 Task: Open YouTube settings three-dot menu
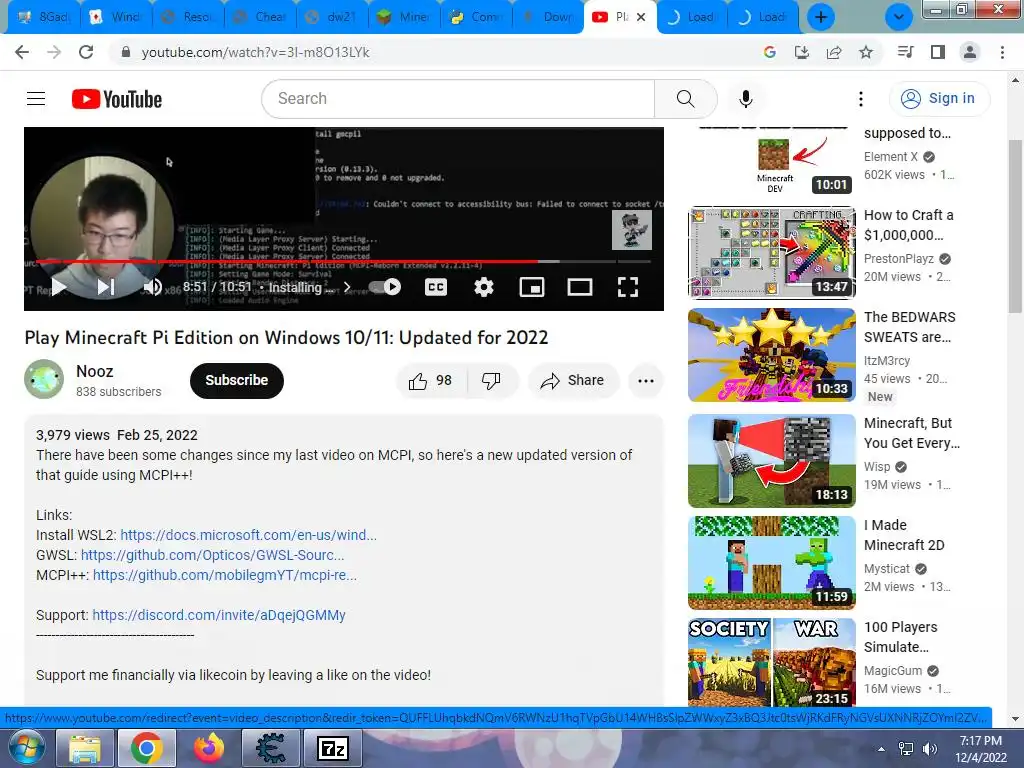861,99
